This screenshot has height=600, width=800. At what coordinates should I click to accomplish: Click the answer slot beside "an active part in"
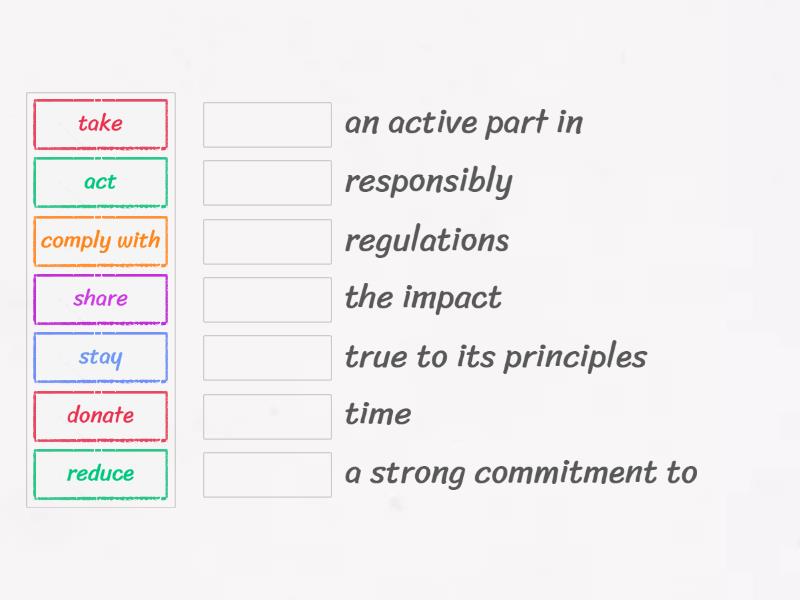click(x=266, y=124)
